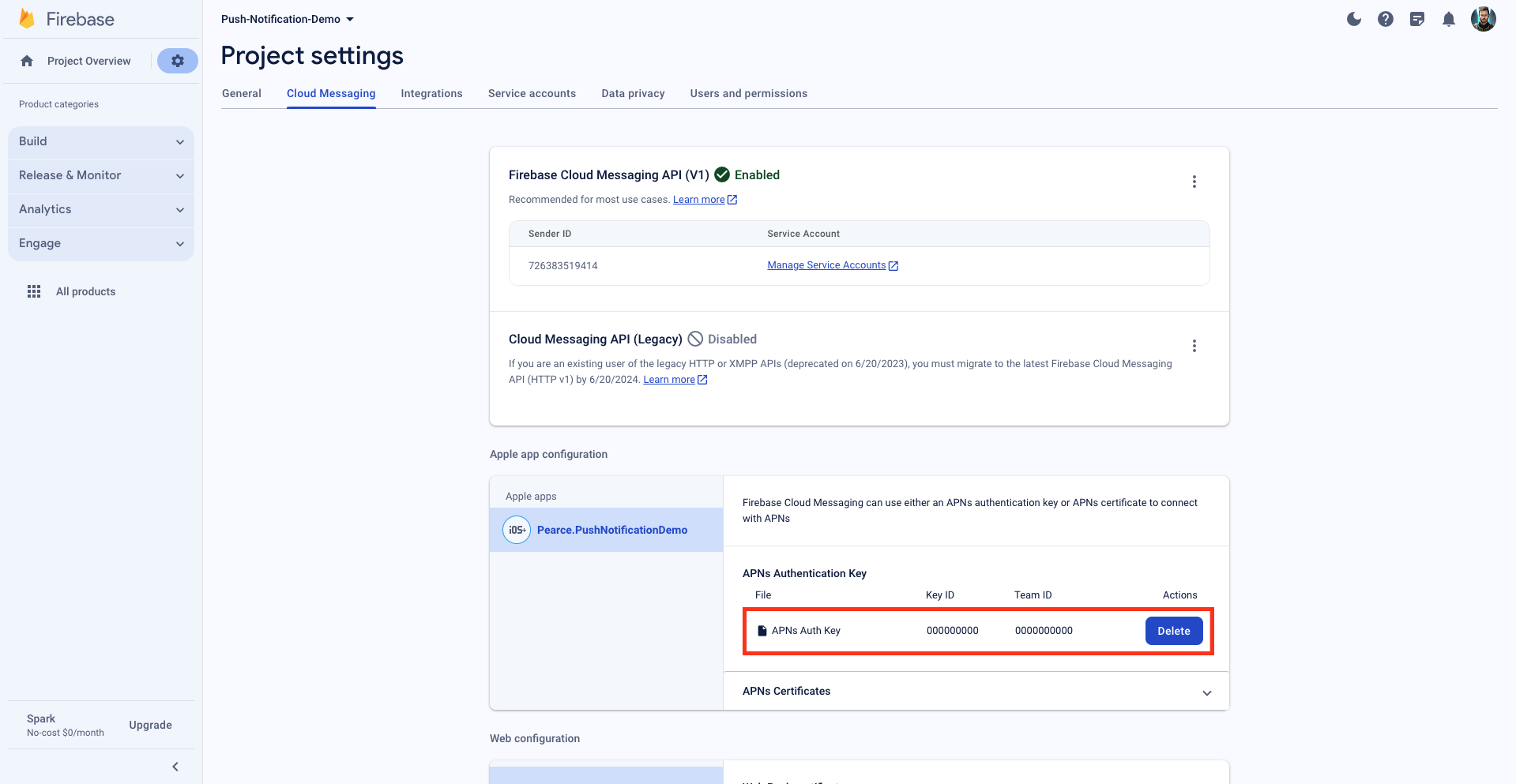Open more options for Firebase Cloud Messaging API (V1)
Screen dimensions: 1516x784
tap(1194, 182)
